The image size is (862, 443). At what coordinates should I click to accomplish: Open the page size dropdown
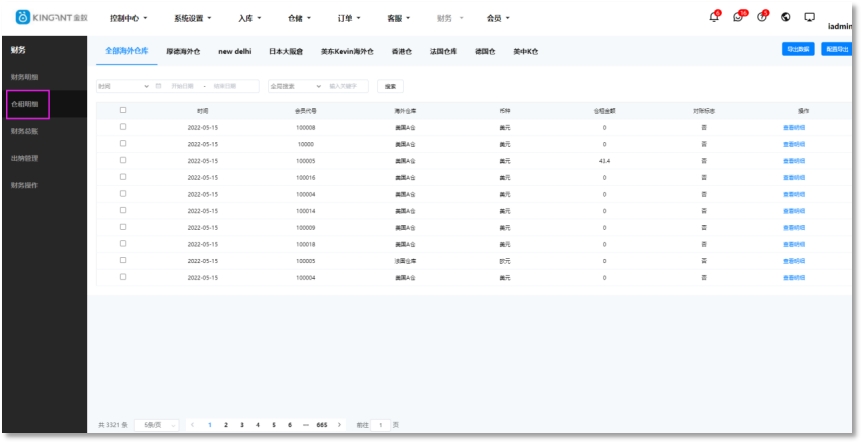pyautogui.click(x=157, y=425)
